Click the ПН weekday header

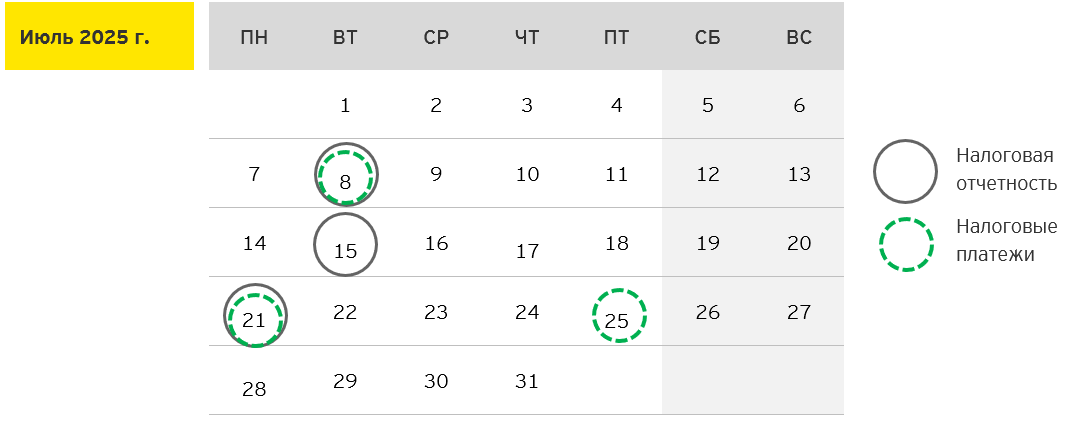click(x=254, y=38)
